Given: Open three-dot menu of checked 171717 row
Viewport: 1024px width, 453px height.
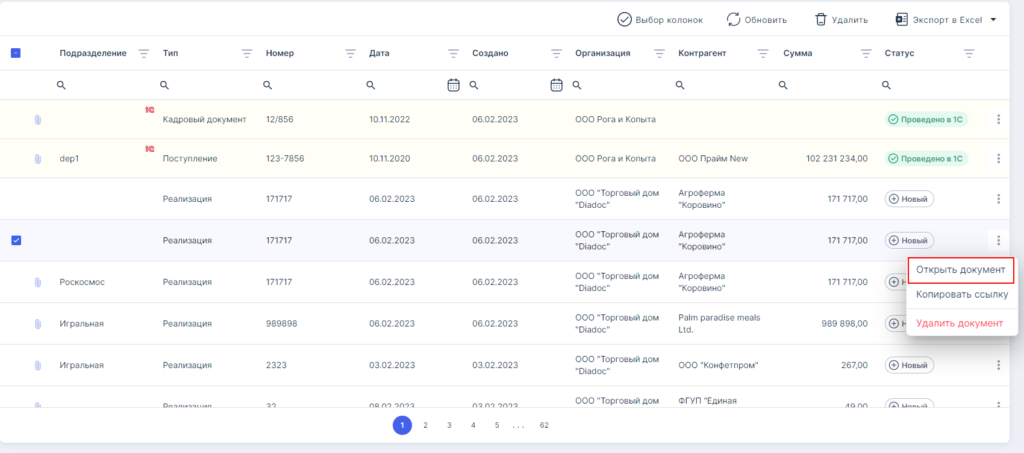Looking at the screenshot, I should tap(998, 240).
